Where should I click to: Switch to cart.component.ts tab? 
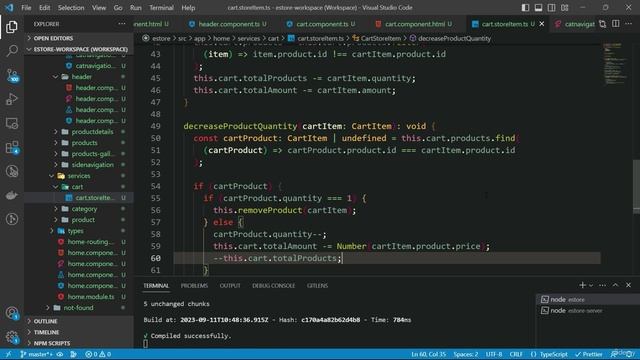(x=321, y=24)
